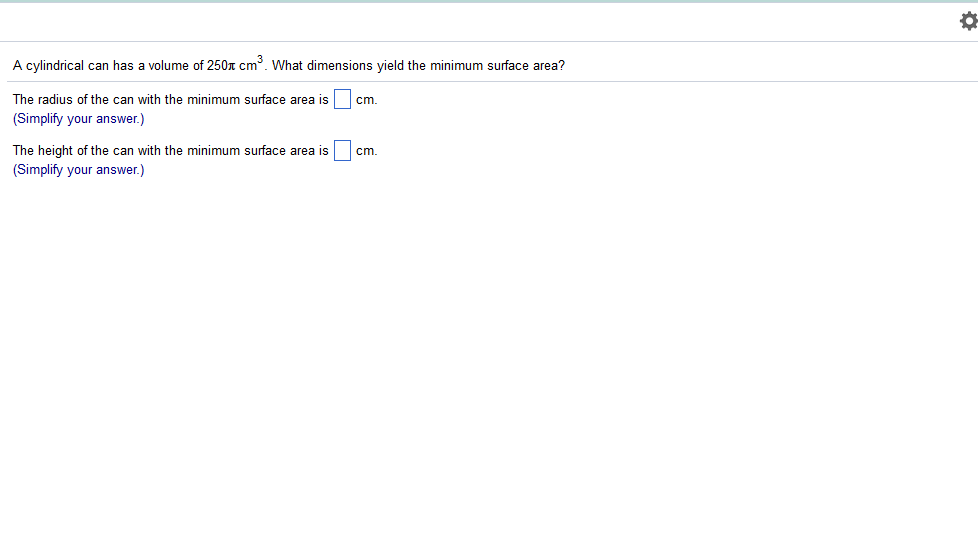Viewport: 978px width, 533px height.
Task: Click the cm unit after radius box
Action: (366, 100)
